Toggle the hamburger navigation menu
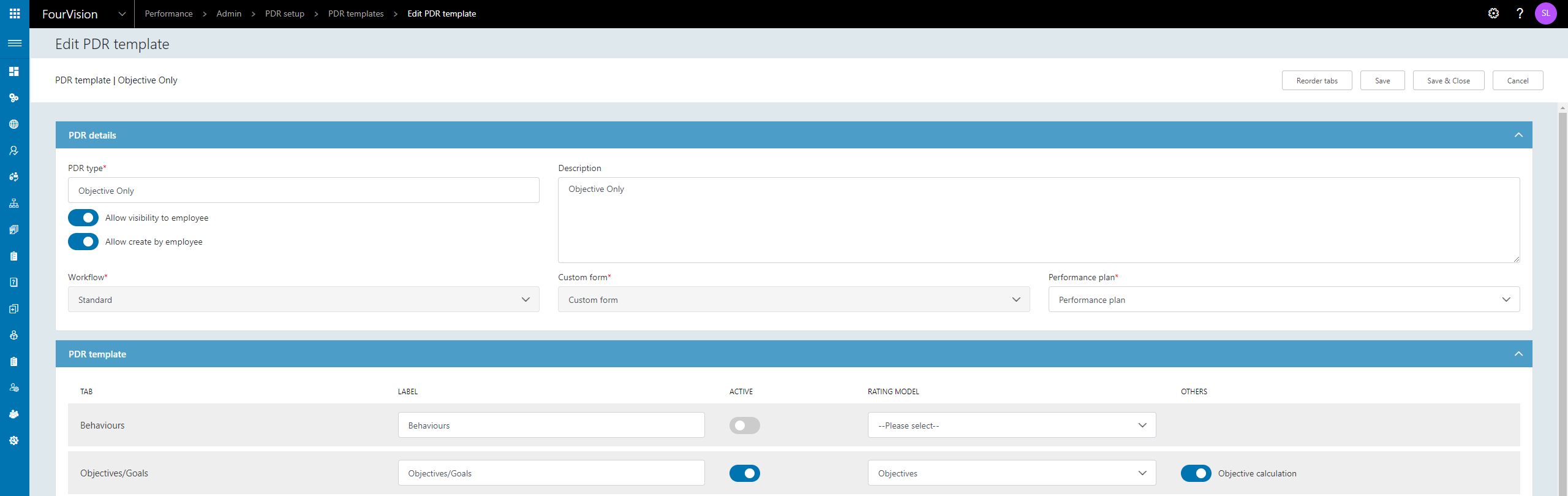The width and height of the screenshot is (1568, 496). coord(15,43)
